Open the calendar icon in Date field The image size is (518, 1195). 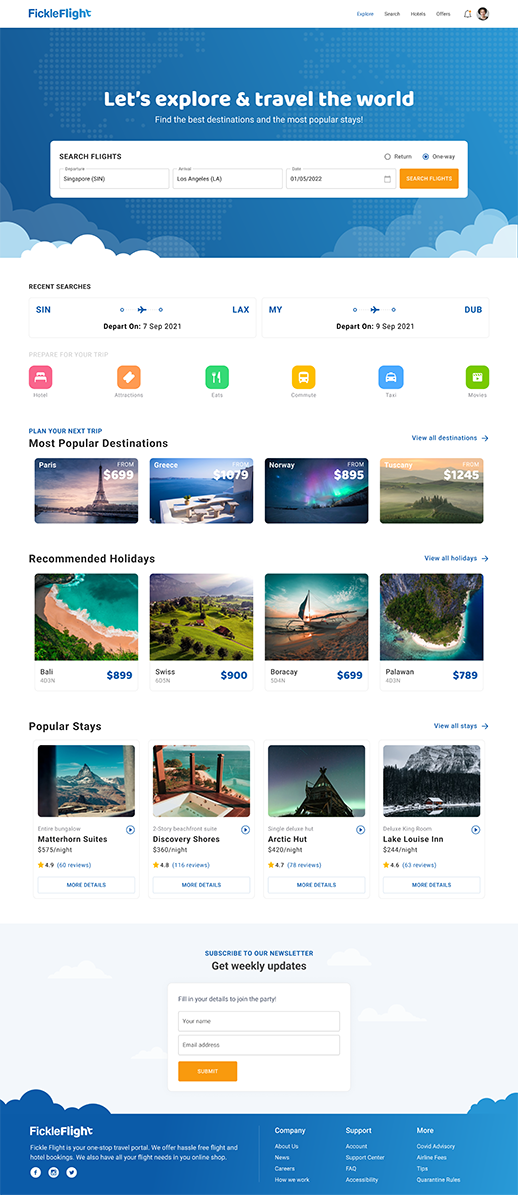coord(387,179)
